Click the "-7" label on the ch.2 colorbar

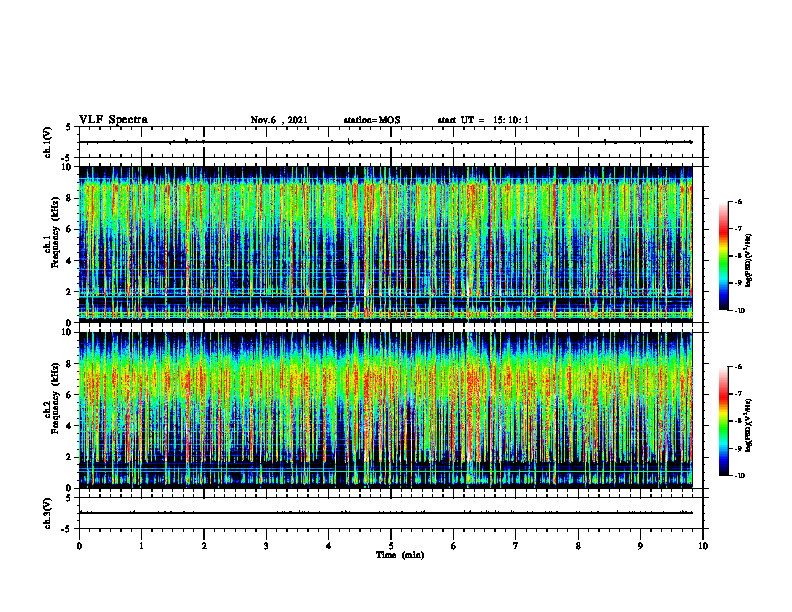[738, 394]
